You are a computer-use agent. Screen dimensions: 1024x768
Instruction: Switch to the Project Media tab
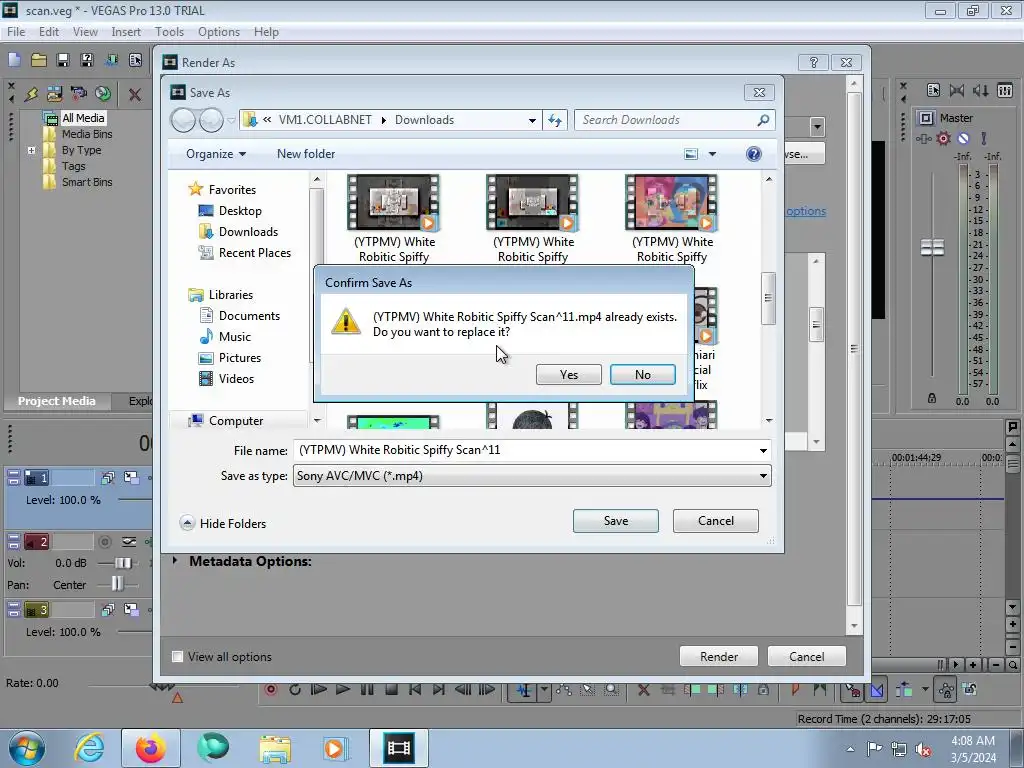pyautogui.click(x=57, y=401)
